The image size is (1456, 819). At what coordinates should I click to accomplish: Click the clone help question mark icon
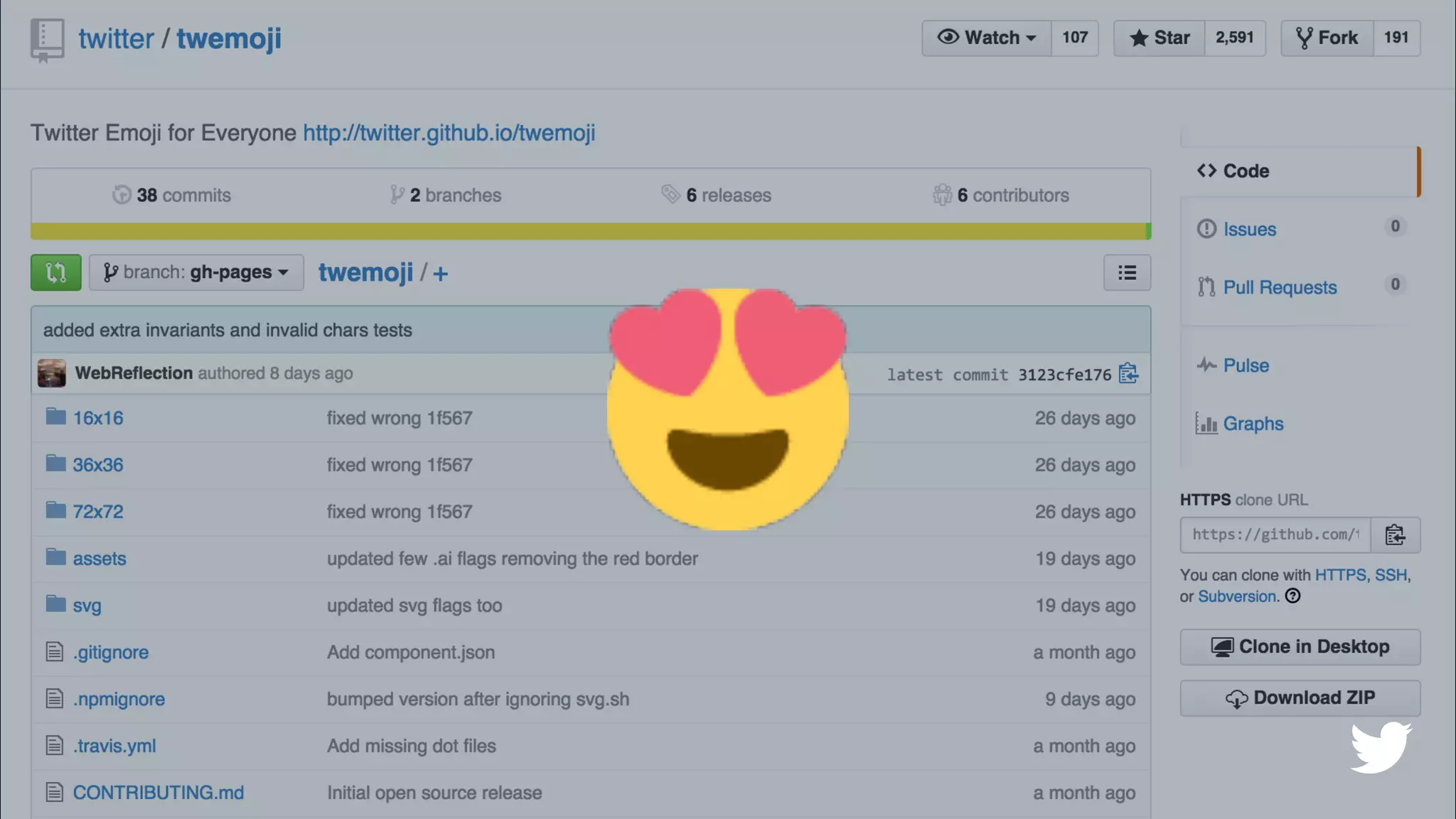(x=1292, y=596)
